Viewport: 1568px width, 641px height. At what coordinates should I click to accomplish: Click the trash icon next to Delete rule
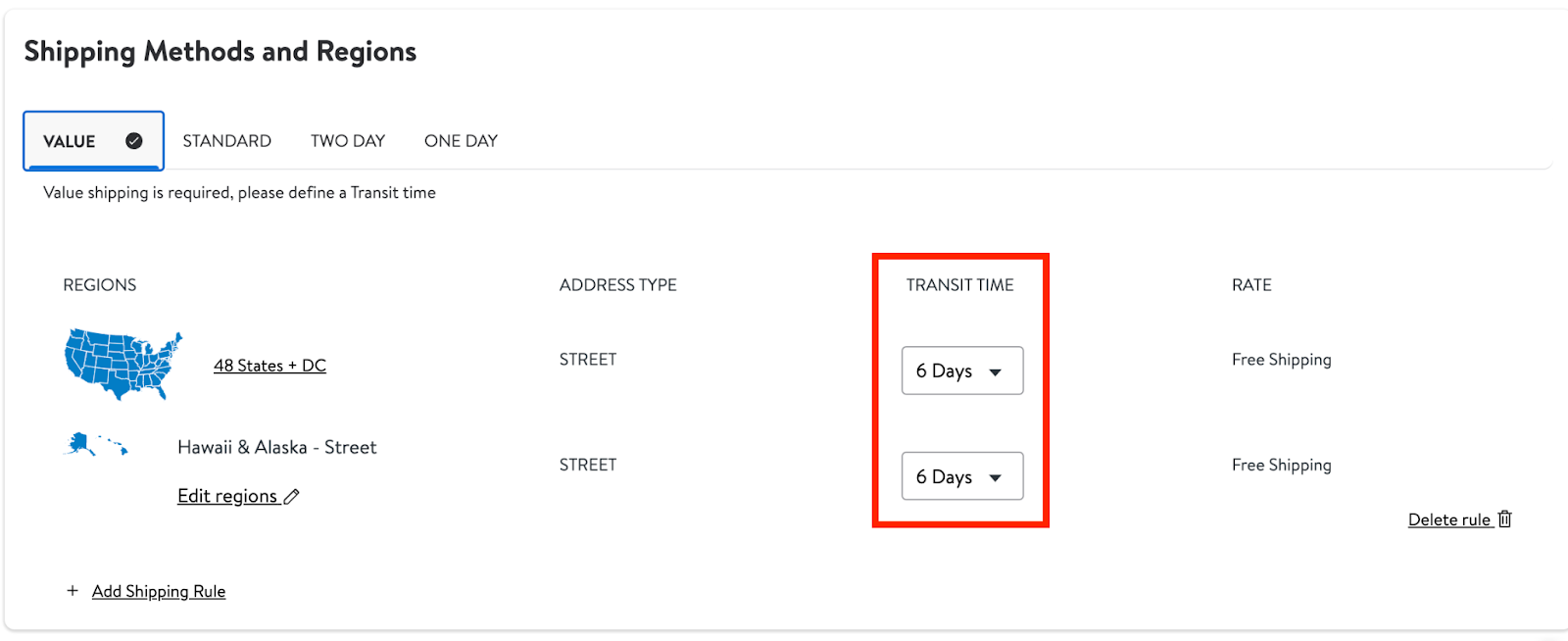[1505, 519]
